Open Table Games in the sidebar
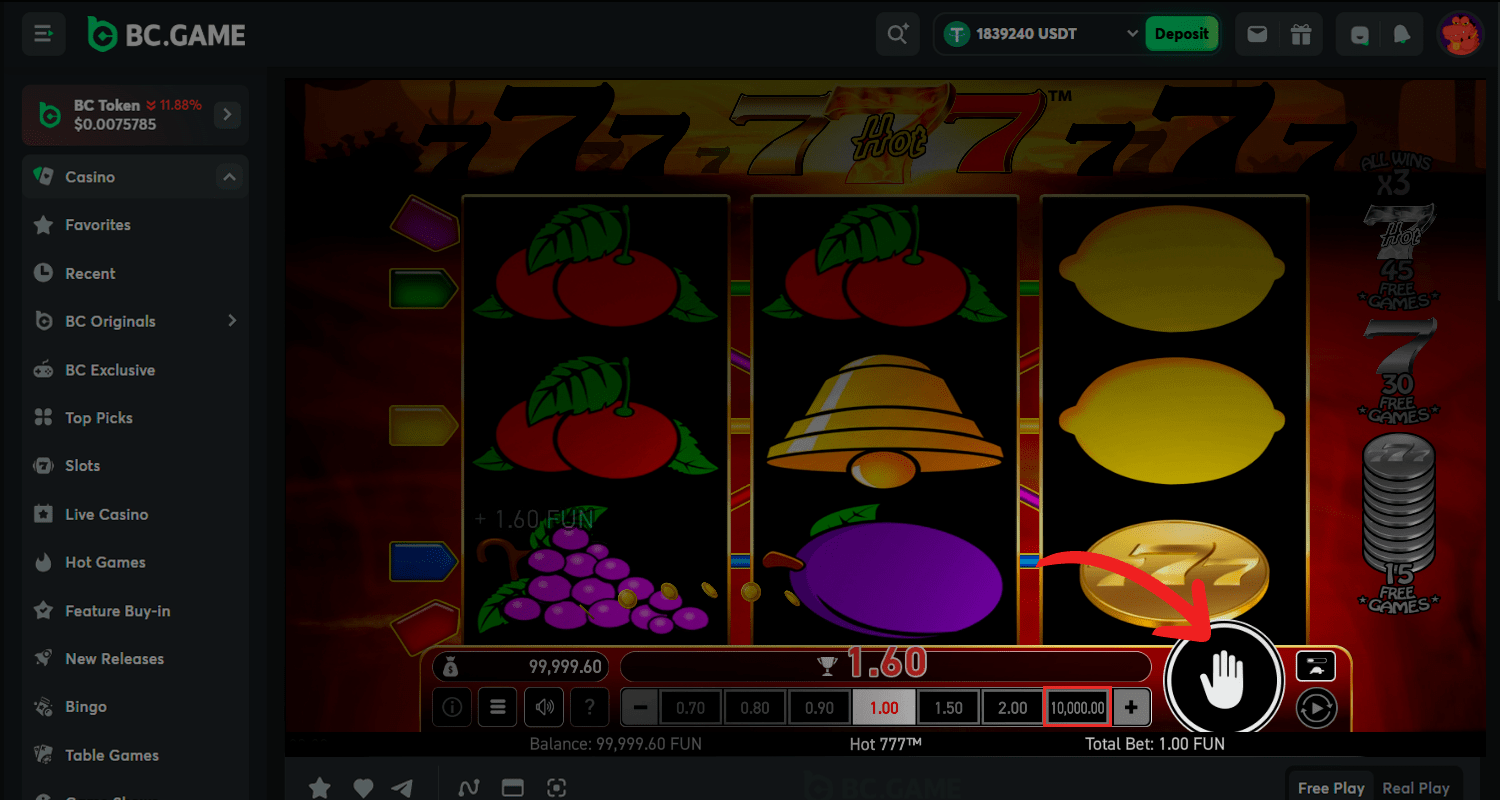The image size is (1500, 800). tap(135, 755)
